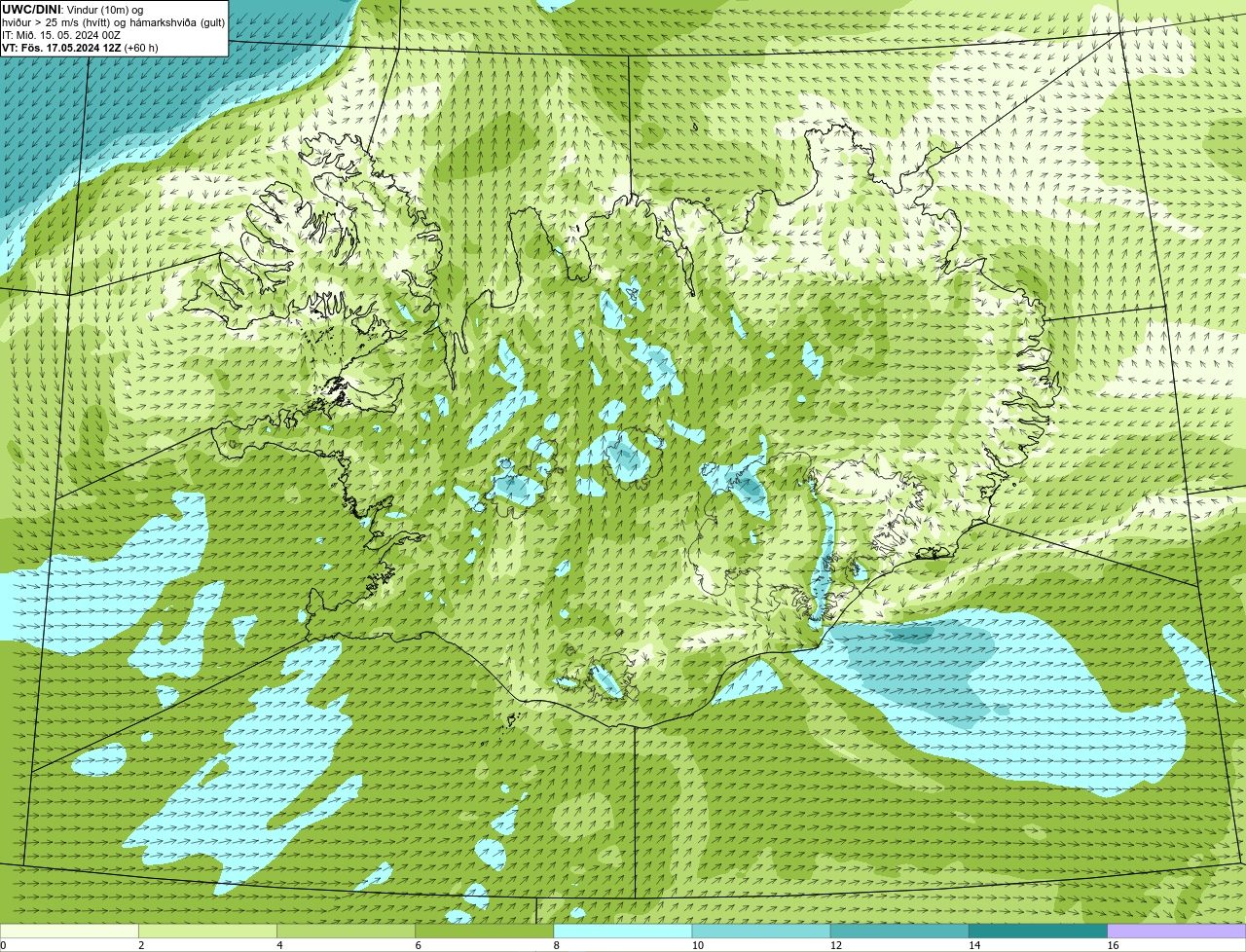1246x952 pixels.
Task: Click the dark teal 14–16 m/s legend swatch
Action: [x=1039, y=932]
